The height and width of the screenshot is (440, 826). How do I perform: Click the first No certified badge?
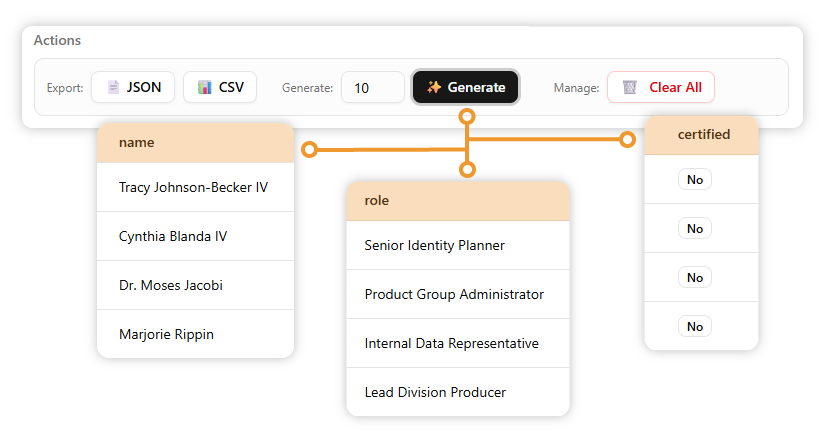695,180
